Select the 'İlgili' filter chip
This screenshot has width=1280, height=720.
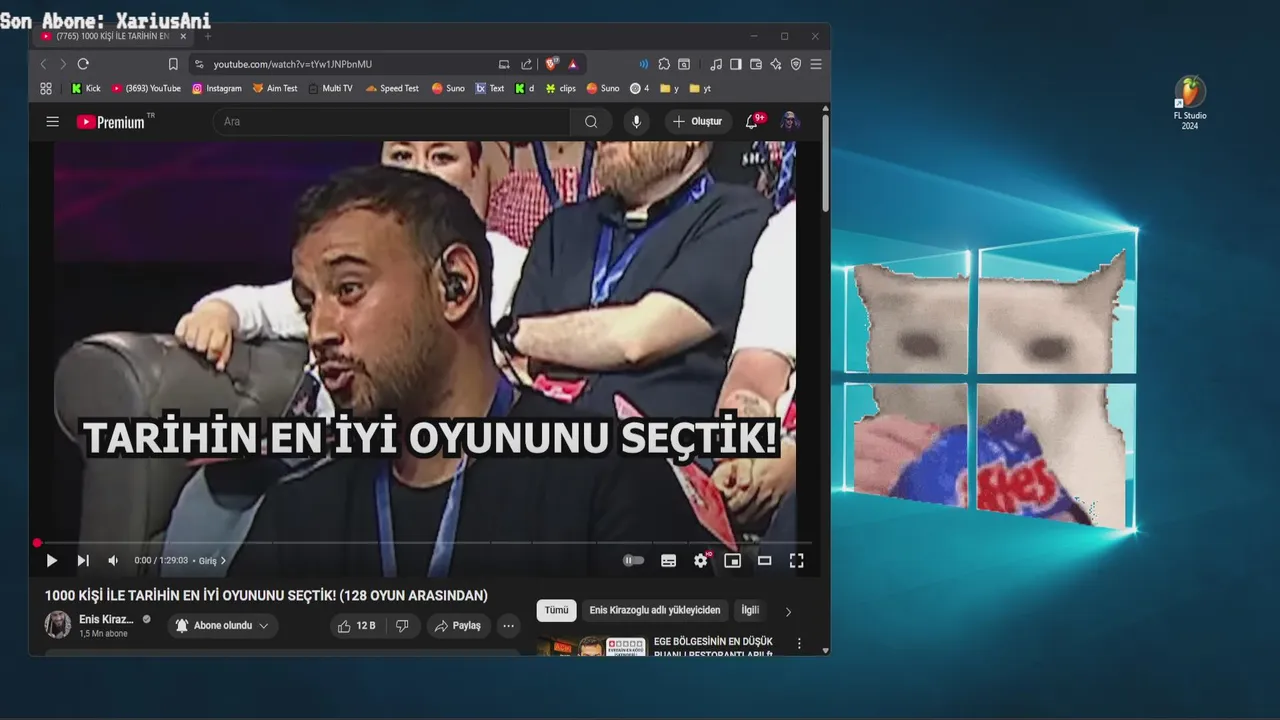tap(750, 610)
